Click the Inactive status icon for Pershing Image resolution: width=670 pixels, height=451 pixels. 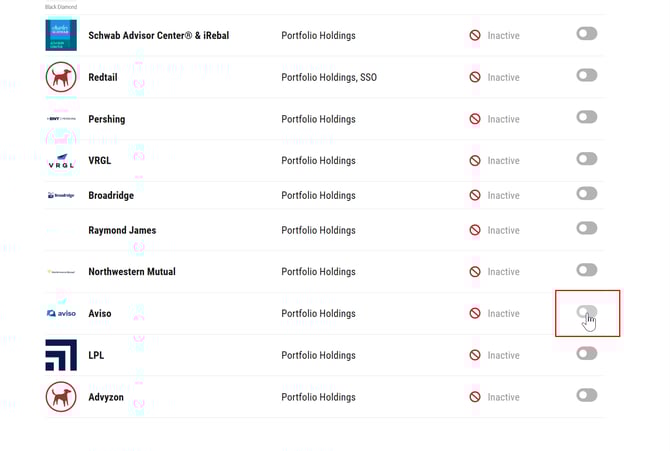click(475, 119)
